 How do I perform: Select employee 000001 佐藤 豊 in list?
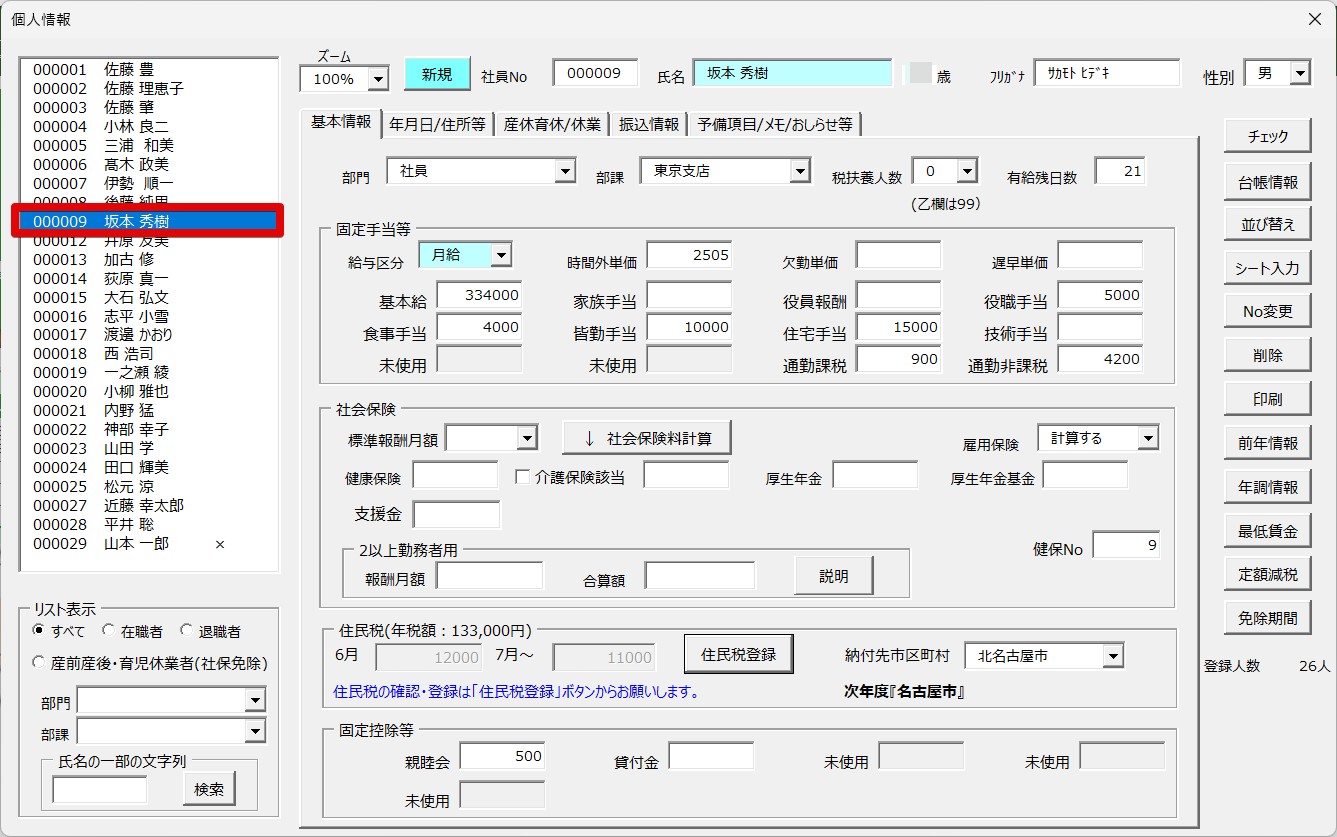149,69
